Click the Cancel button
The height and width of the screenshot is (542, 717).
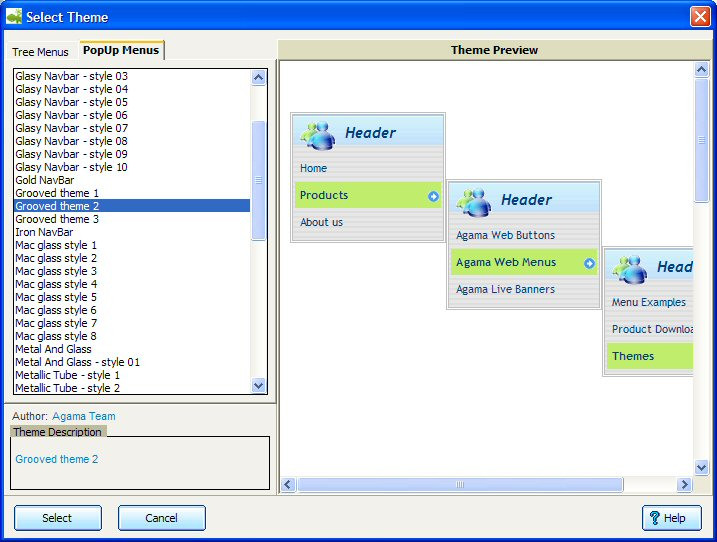pyautogui.click(x=161, y=518)
